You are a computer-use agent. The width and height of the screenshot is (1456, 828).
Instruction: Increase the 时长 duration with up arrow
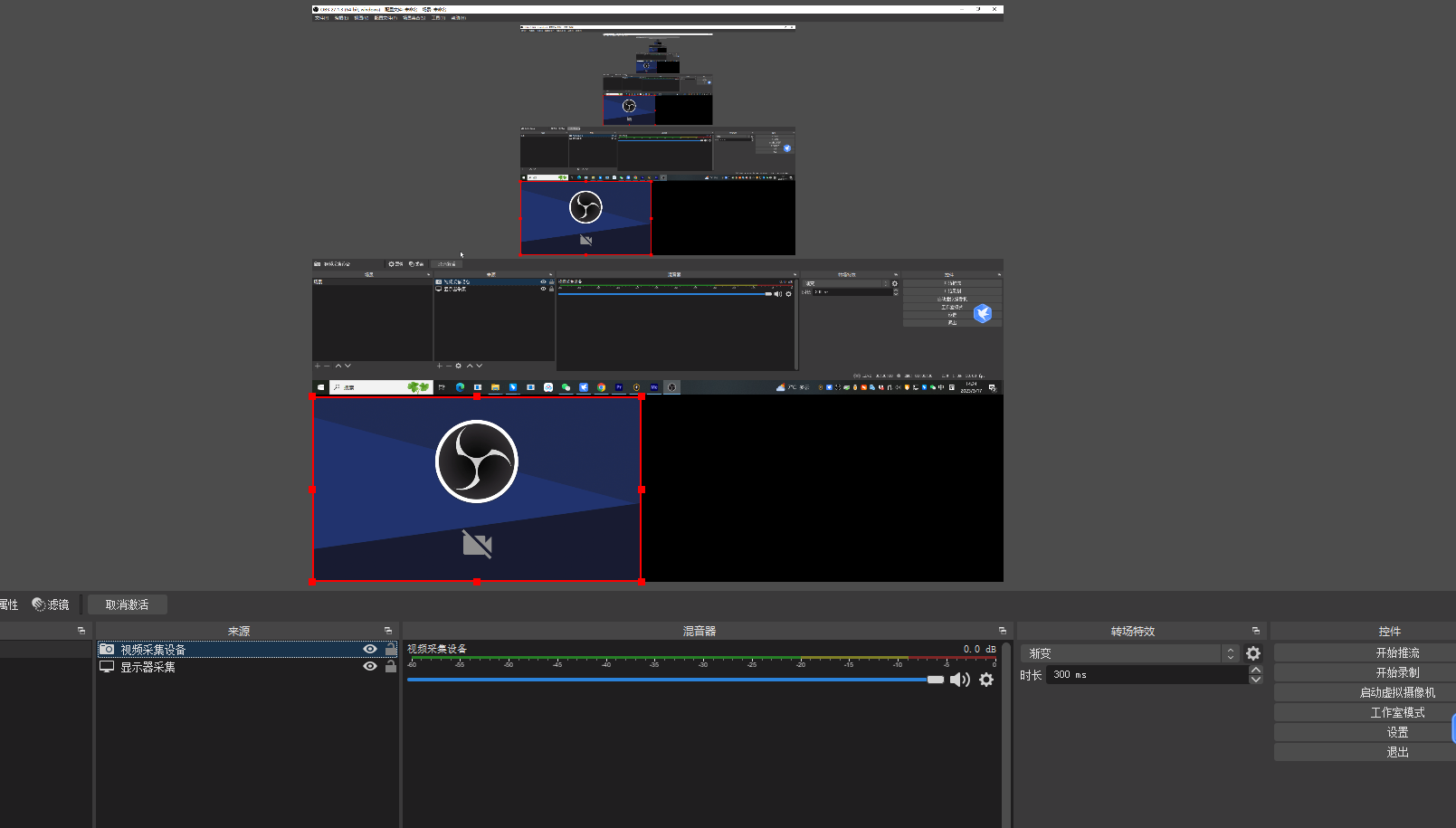pos(1256,670)
